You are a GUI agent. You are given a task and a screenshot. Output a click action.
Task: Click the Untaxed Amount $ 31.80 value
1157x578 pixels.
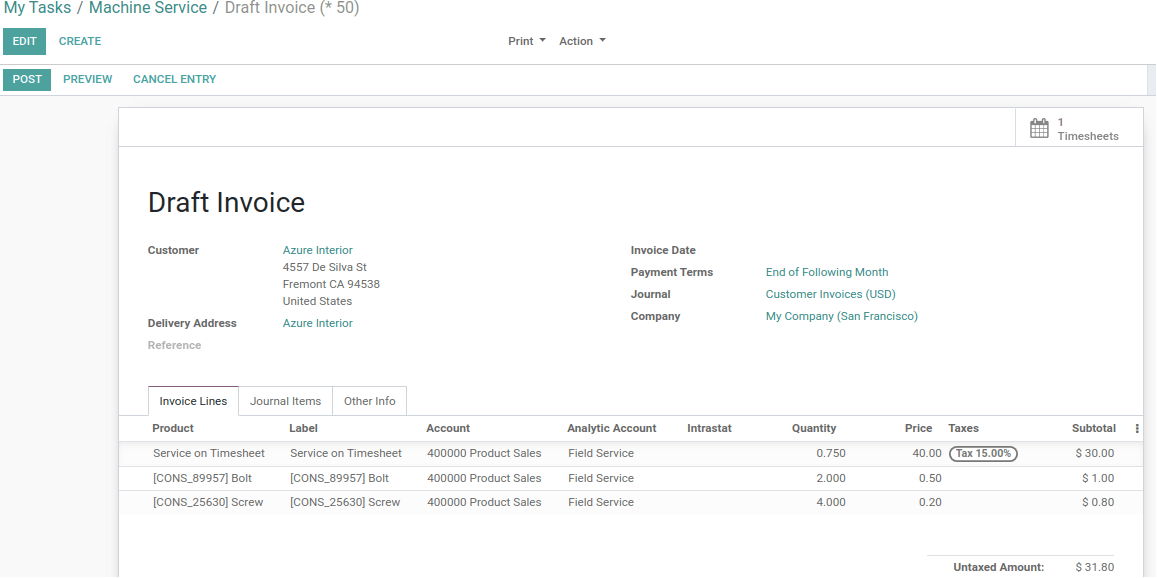pos(1095,567)
